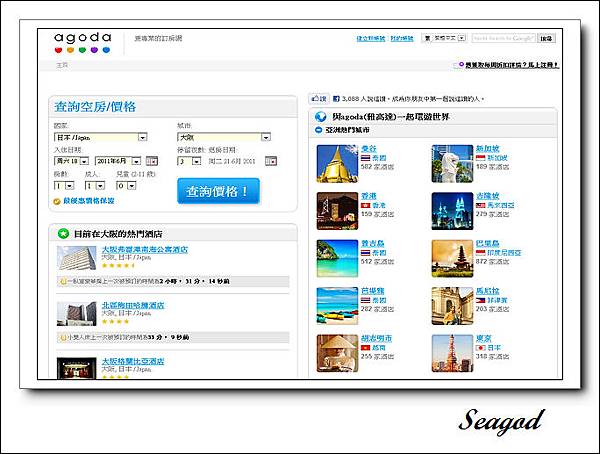Click the Indonesia country link under Bali
This screenshot has width=600, height=454.
(x=504, y=253)
